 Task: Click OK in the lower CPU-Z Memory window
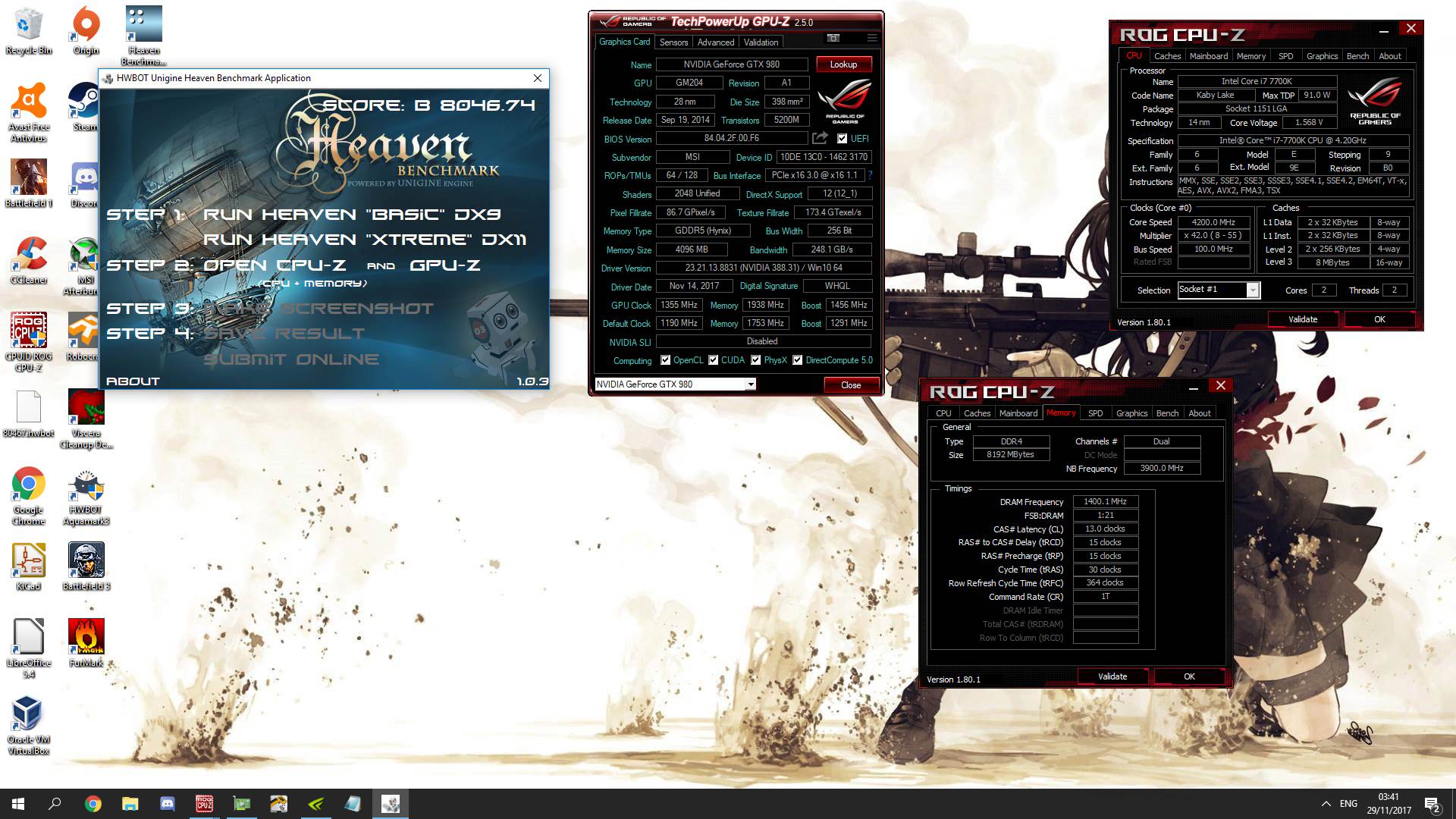(1189, 676)
